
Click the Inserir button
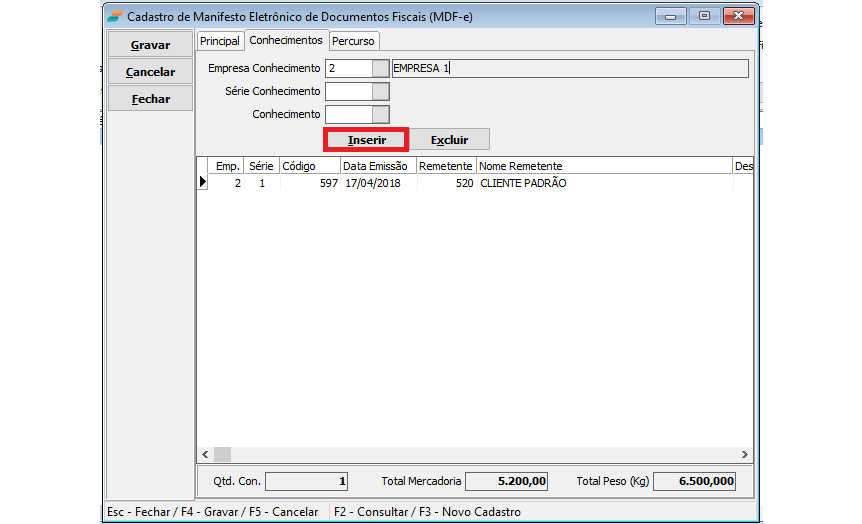pyautogui.click(x=367, y=140)
